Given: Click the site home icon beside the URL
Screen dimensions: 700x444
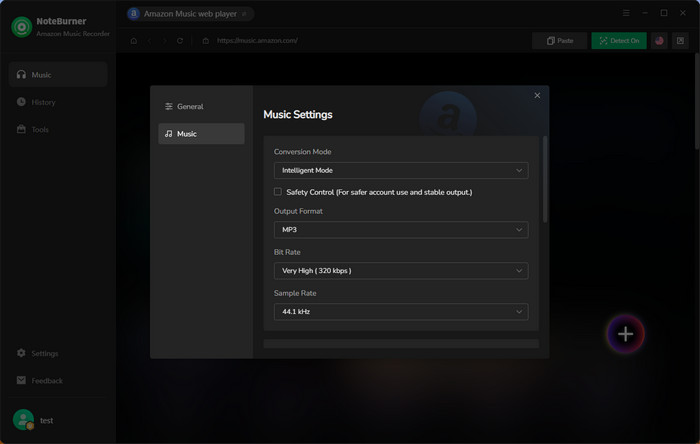Looking at the screenshot, I should [x=205, y=41].
